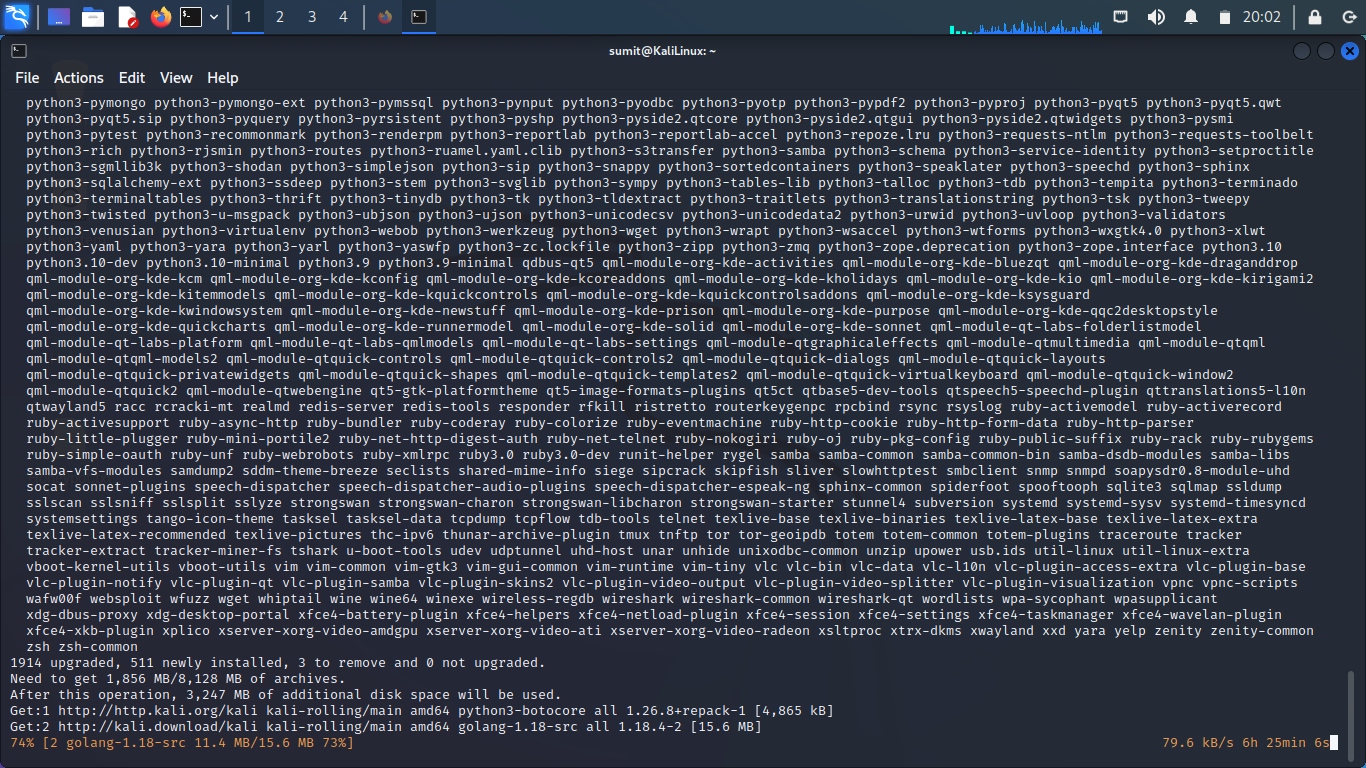This screenshot has height=768, width=1366.
Task: Open the Kali applications menu
Action: (x=17, y=17)
